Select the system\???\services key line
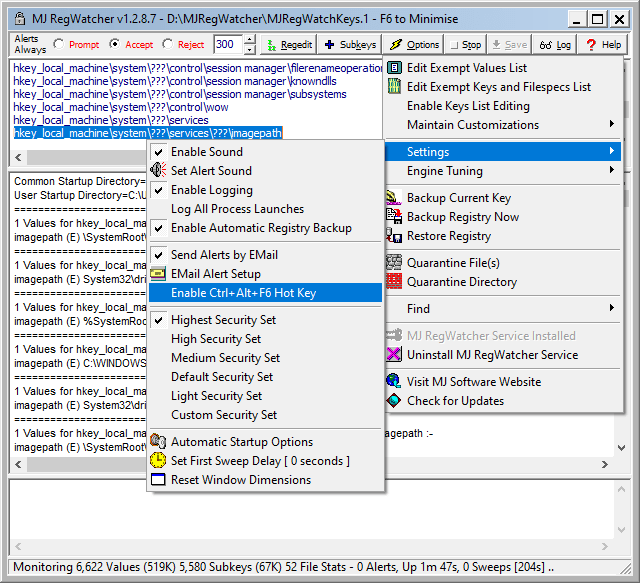640x583 pixels. (111, 120)
